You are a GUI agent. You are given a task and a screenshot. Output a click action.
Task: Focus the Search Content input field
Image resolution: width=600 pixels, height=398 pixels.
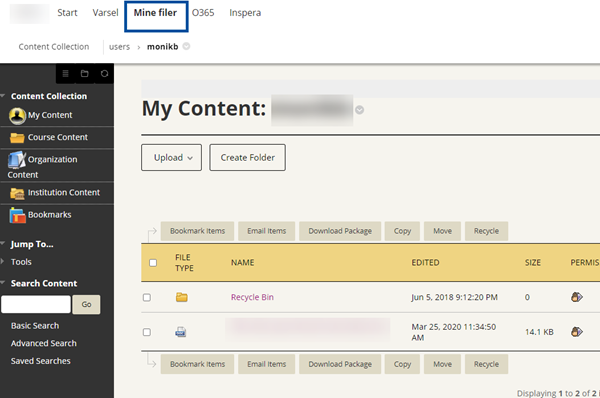pos(36,304)
